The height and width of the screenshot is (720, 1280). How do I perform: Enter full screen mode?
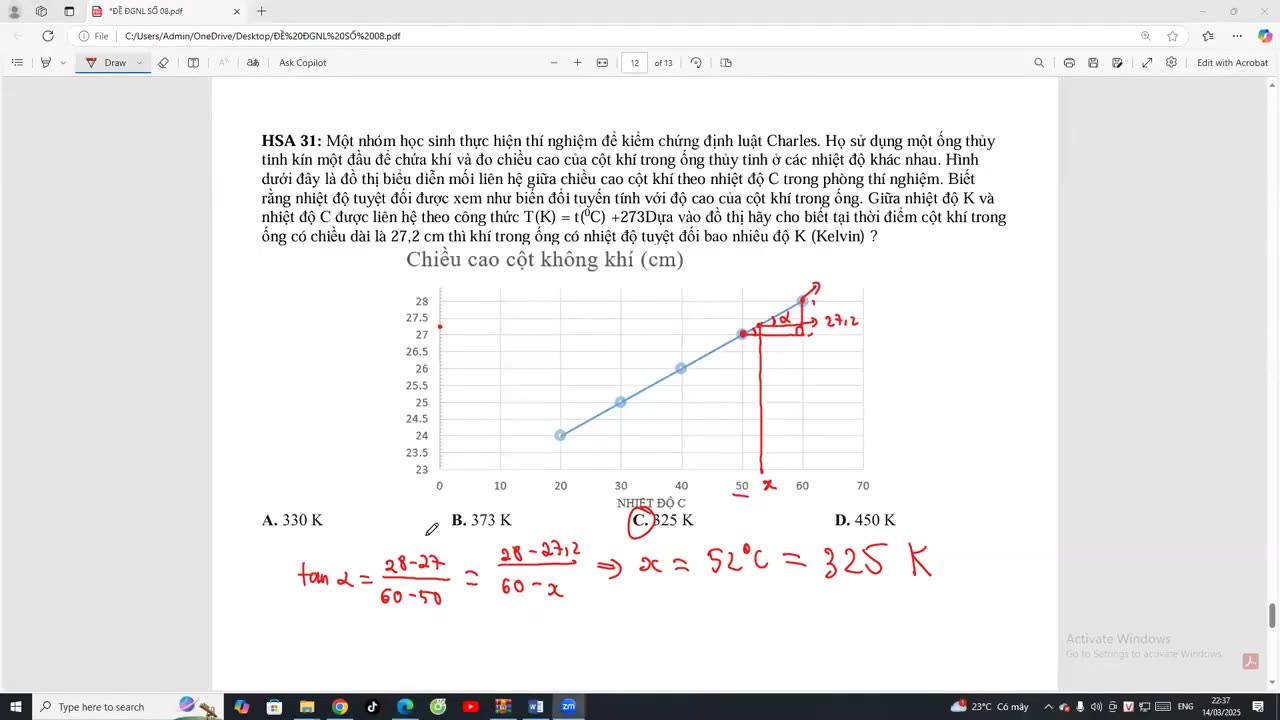(x=1147, y=62)
